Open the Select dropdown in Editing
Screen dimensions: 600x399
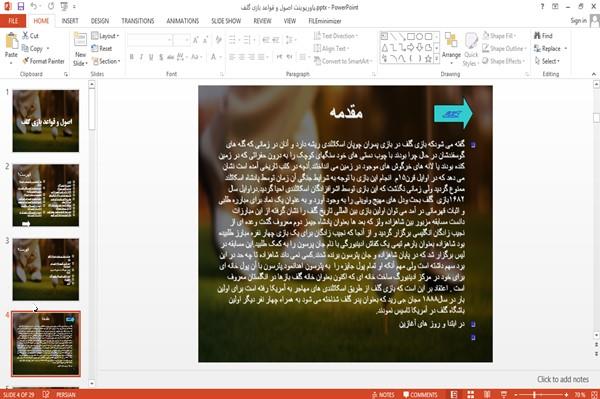pos(548,61)
